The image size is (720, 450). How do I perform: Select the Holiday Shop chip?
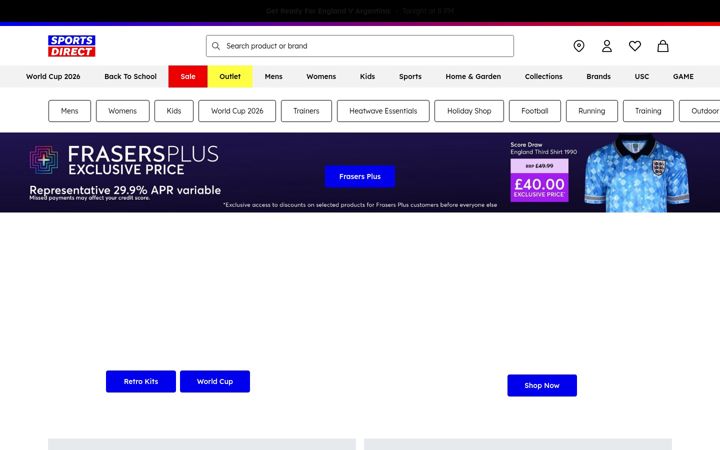(x=469, y=111)
